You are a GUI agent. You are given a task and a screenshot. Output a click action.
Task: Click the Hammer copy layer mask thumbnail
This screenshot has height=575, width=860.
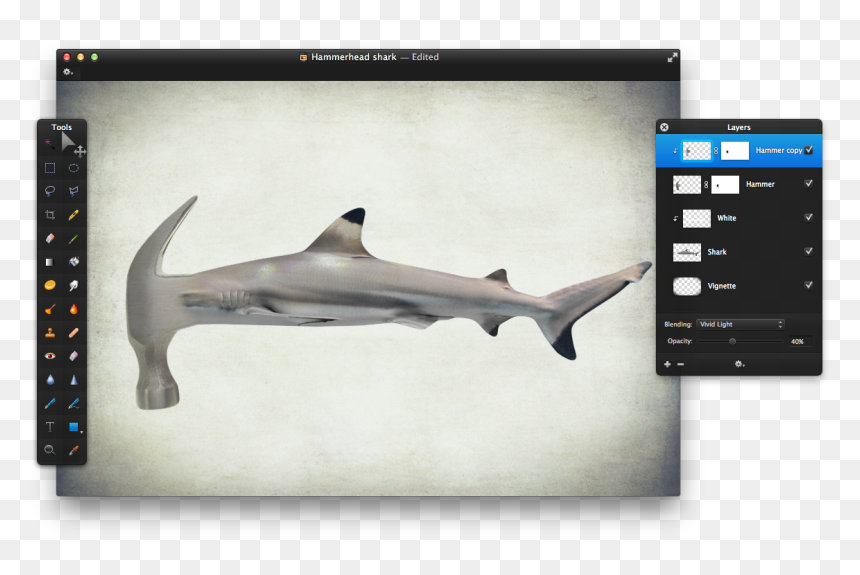click(735, 150)
